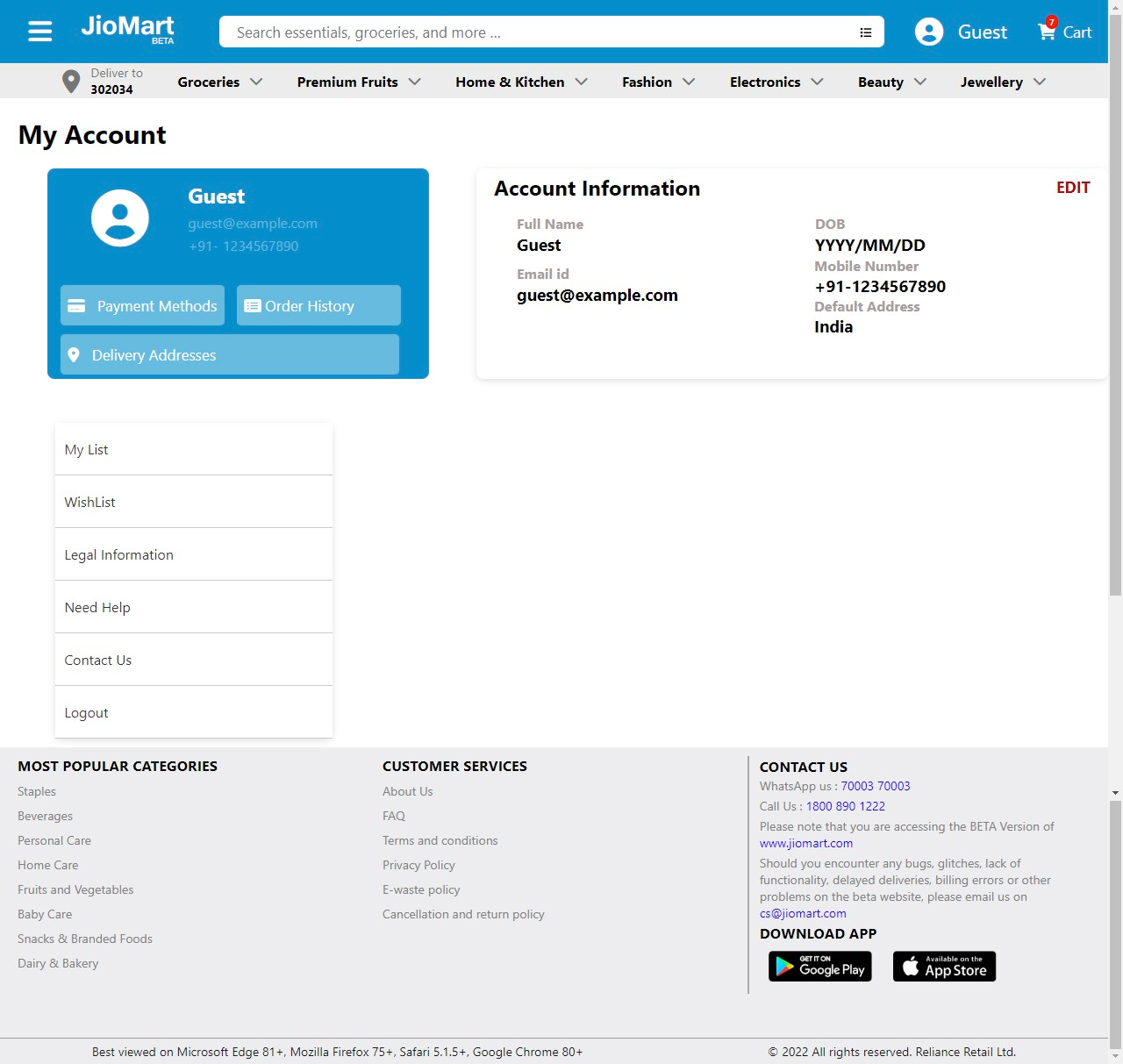Open Legal Information menu item
Image resolution: width=1123 pixels, height=1064 pixels.
tap(194, 554)
